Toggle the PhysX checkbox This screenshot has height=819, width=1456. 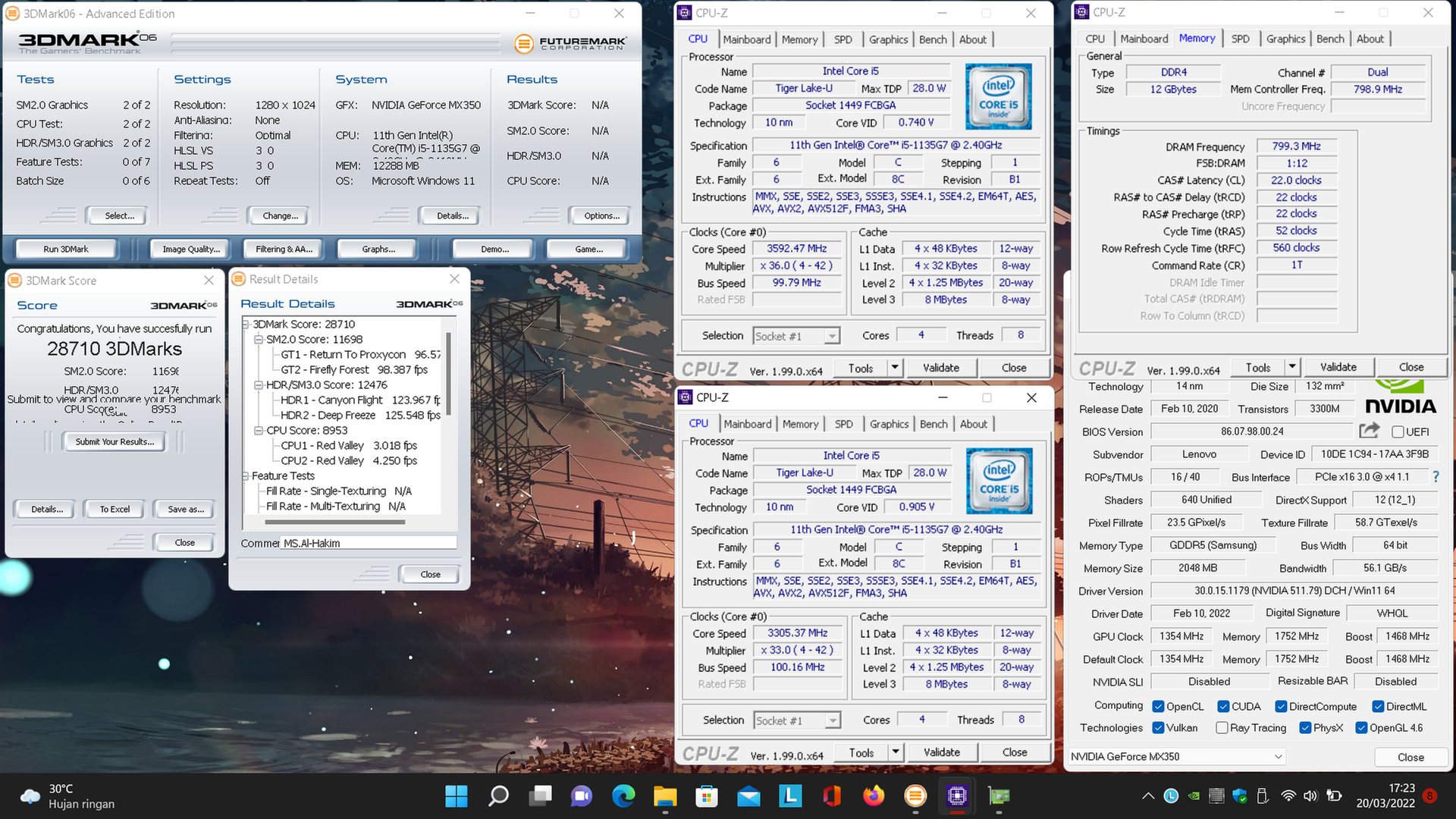tap(1305, 727)
